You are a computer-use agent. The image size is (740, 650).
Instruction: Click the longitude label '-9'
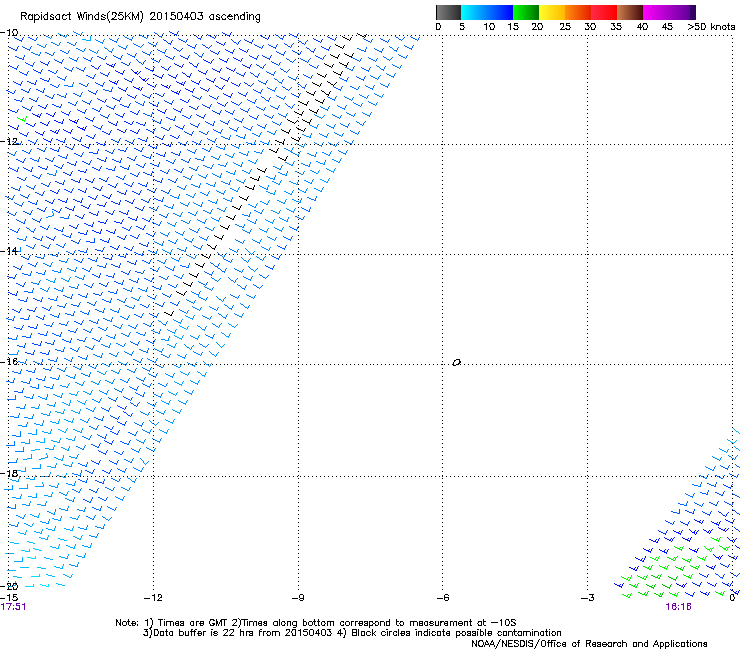[x=298, y=598]
